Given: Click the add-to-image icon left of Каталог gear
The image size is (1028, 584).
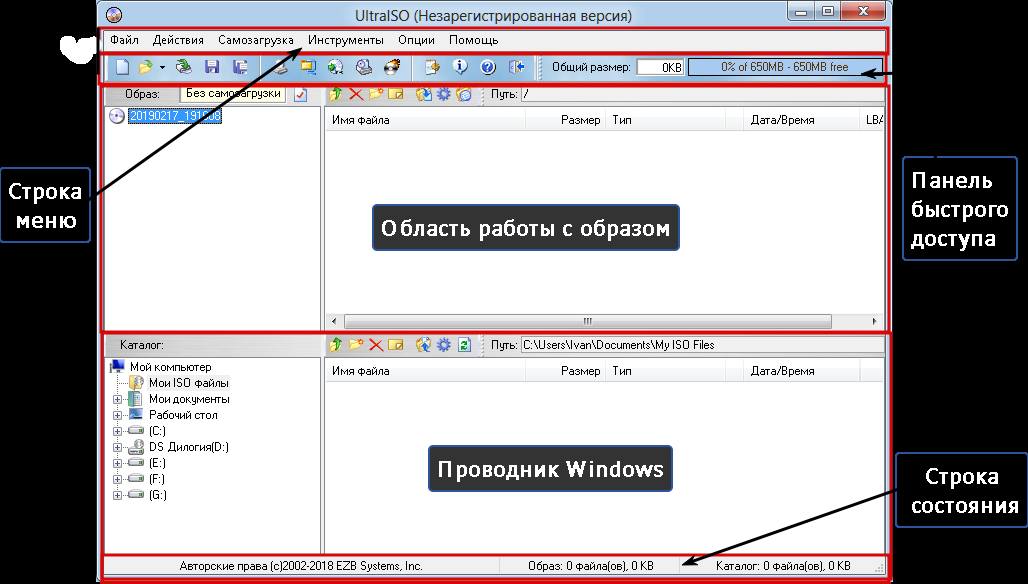Looking at the screenshot, I should point(424,345).
